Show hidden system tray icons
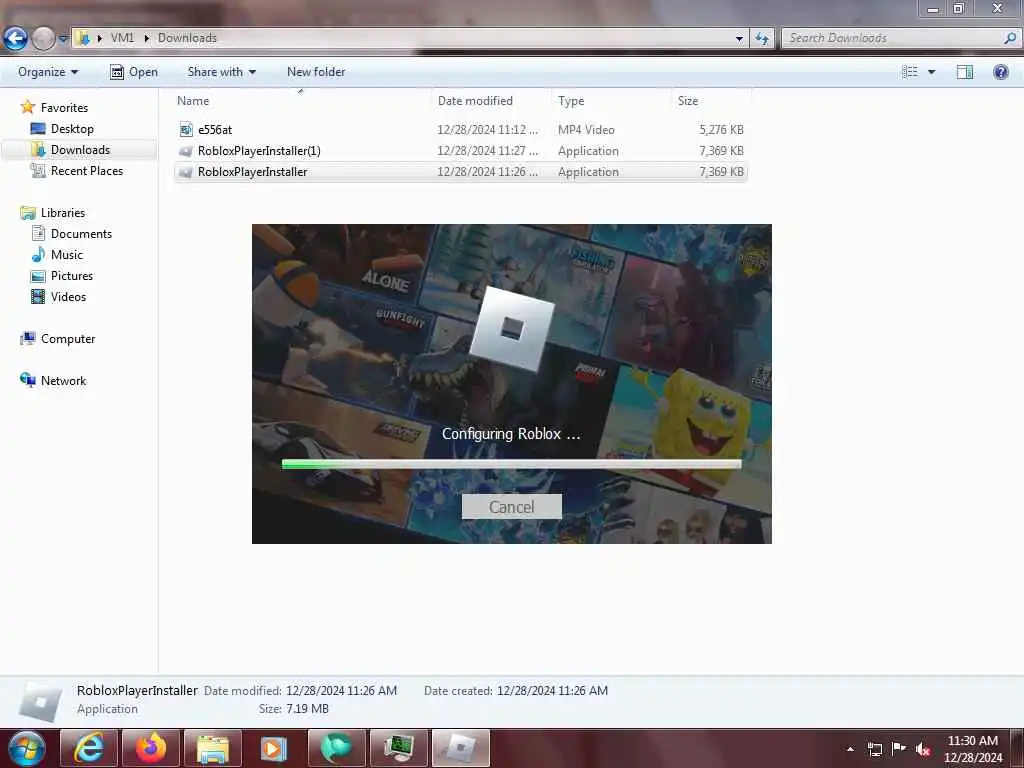Screen dimensions: 1024x768 click(x=850, y=749)
